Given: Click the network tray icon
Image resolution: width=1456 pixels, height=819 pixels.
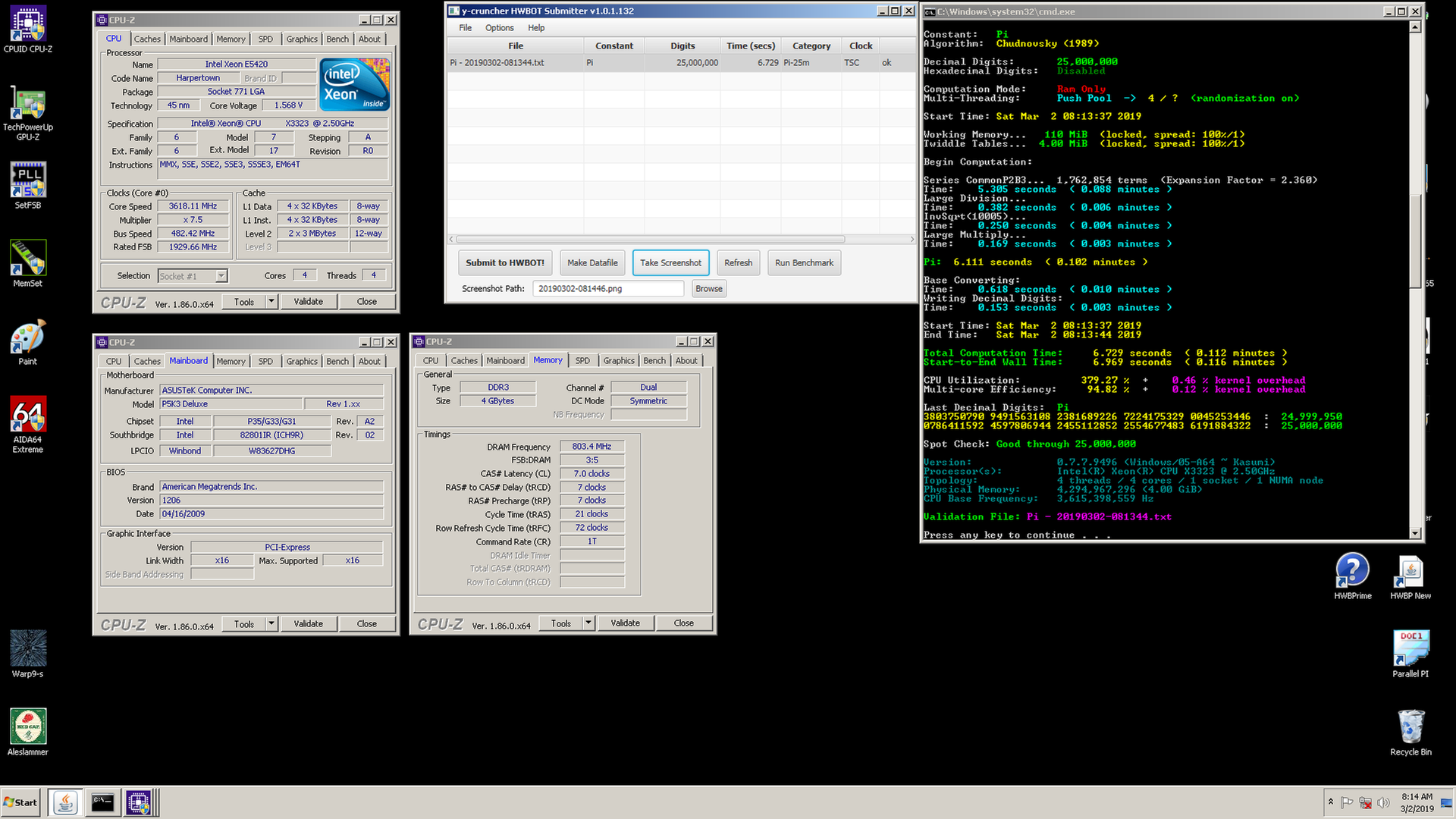Looking at the screenshot, I should [x=1365, y=802].
